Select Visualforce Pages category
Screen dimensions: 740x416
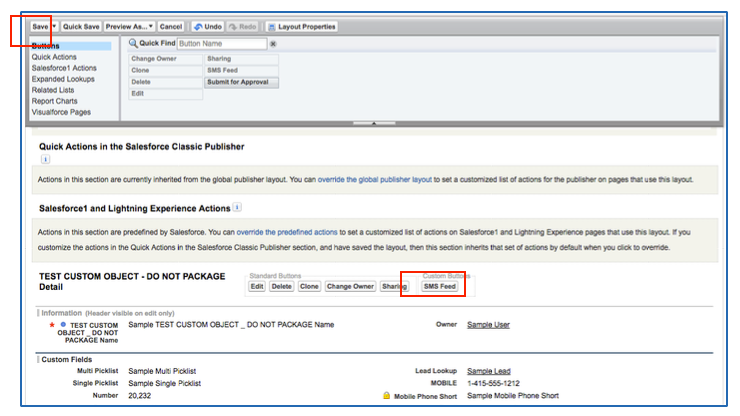point(61,112)
